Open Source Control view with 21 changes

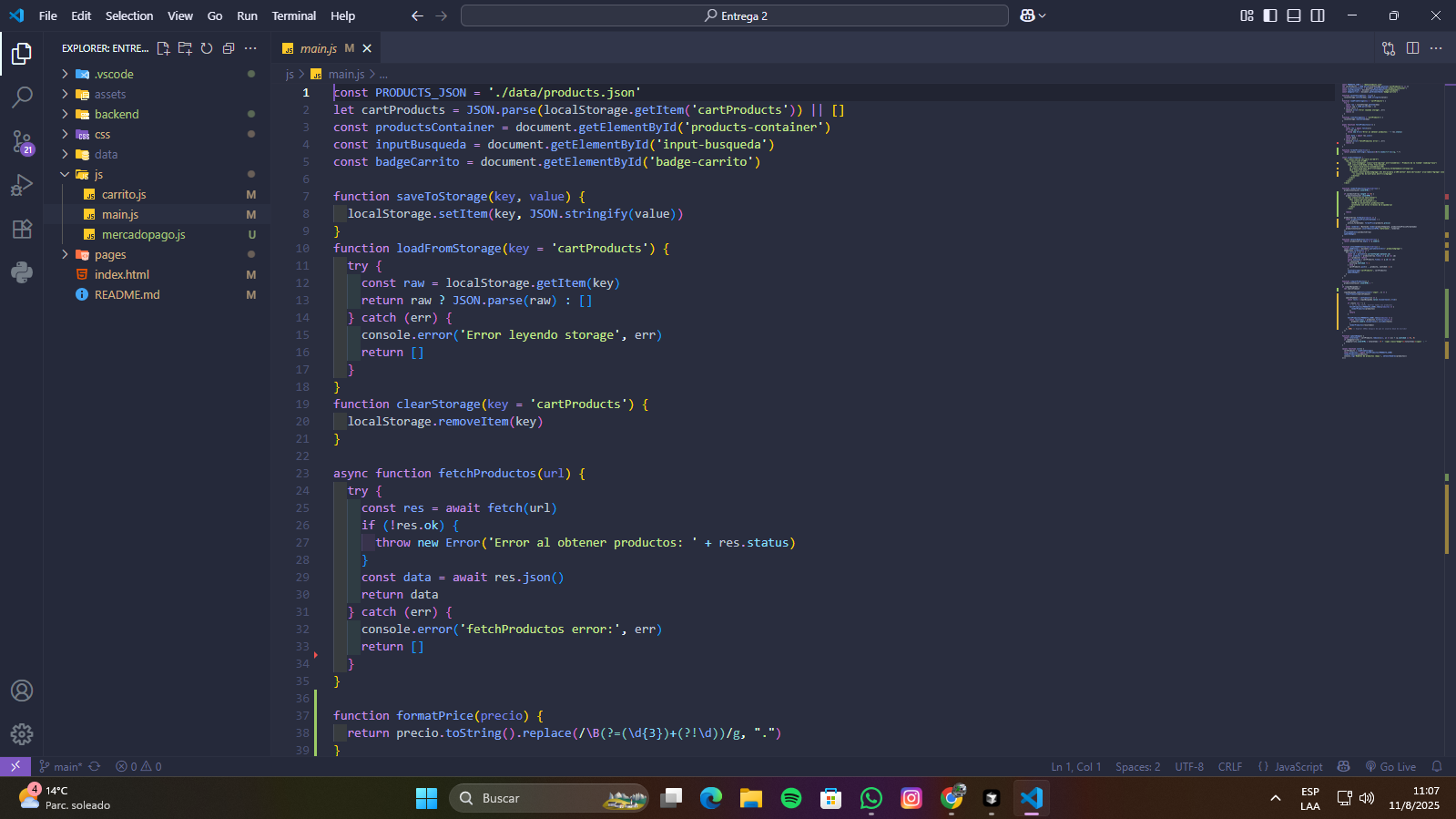22,141
